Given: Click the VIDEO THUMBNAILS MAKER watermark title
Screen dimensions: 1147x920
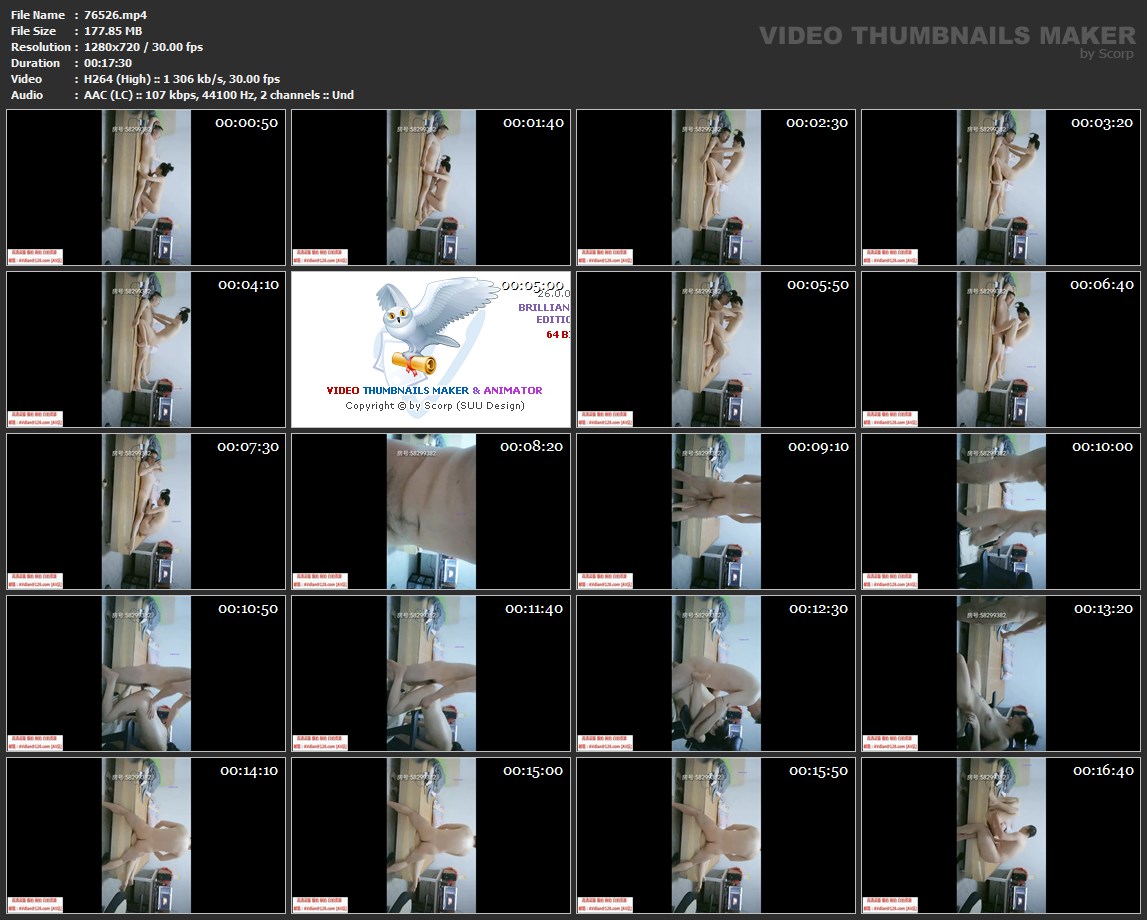Looking at the screenshot, I should pos(946,36).
